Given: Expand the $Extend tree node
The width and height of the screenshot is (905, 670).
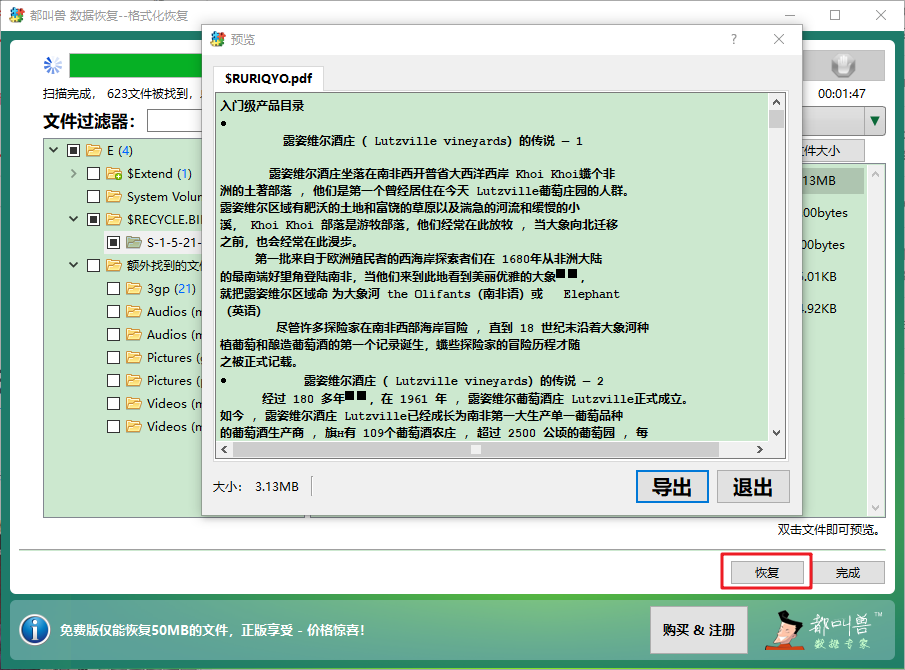Looking at the screenshot, I should (x=73, y=173).
